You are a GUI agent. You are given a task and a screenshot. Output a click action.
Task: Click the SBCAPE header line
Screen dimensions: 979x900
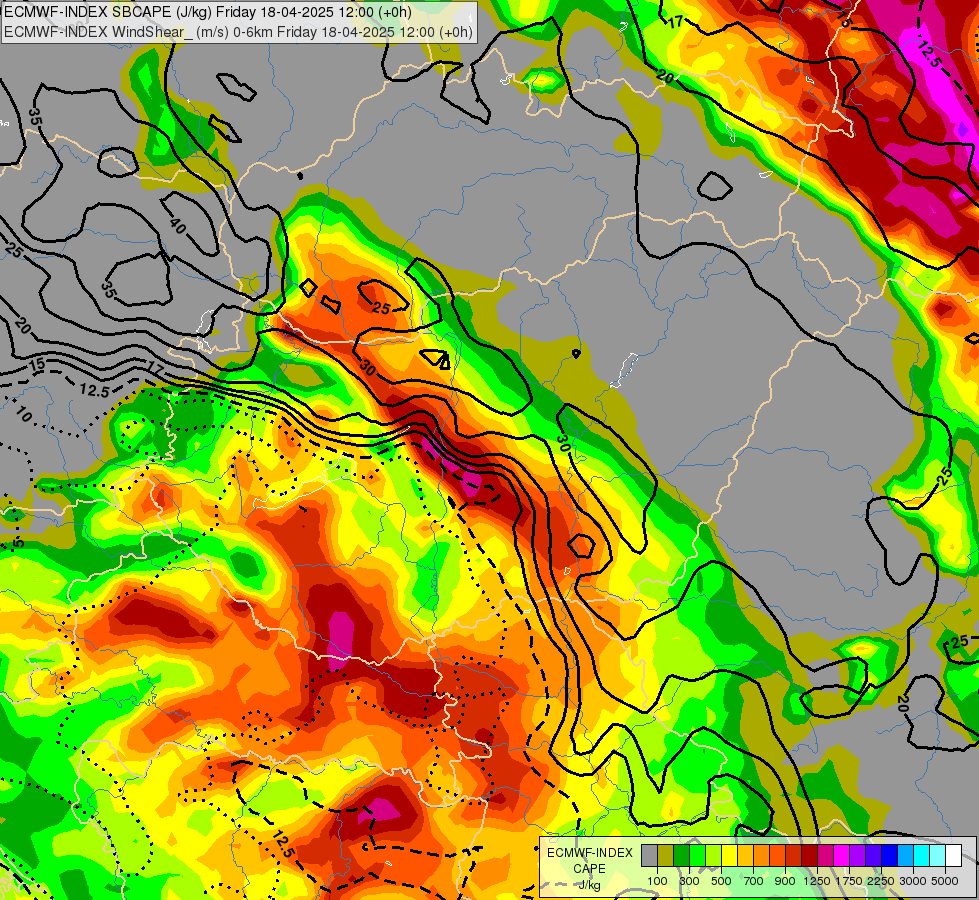point(208,12)
